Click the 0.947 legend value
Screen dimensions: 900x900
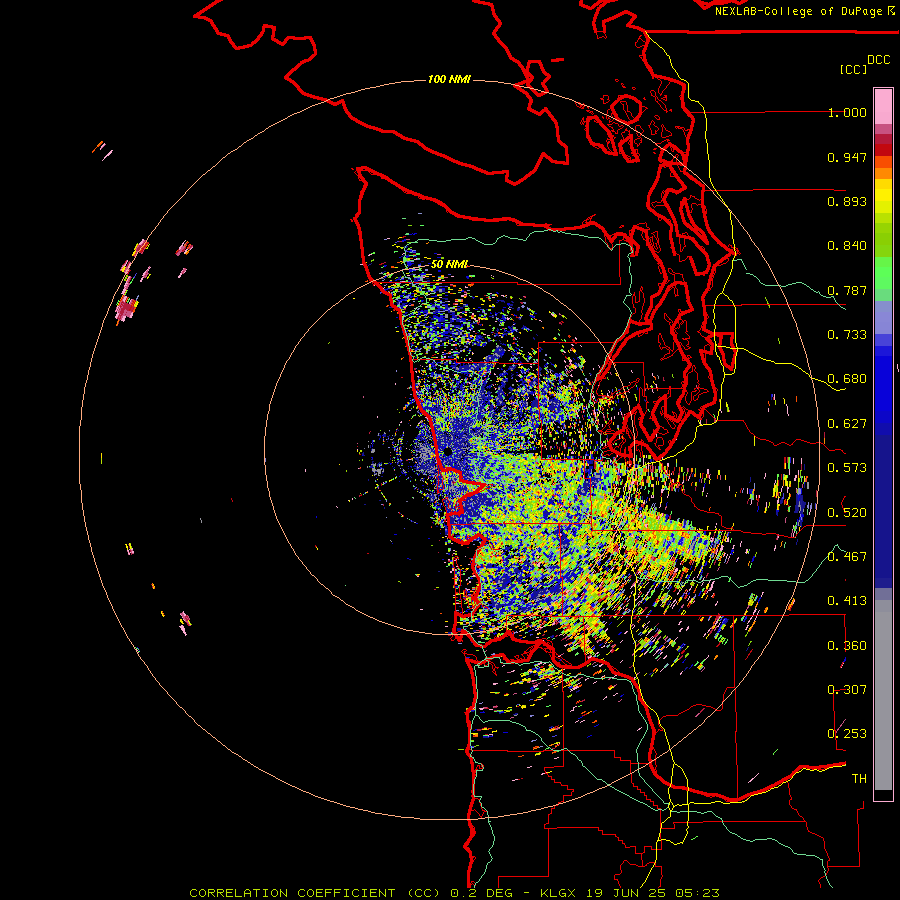click(x=847, y=157)
